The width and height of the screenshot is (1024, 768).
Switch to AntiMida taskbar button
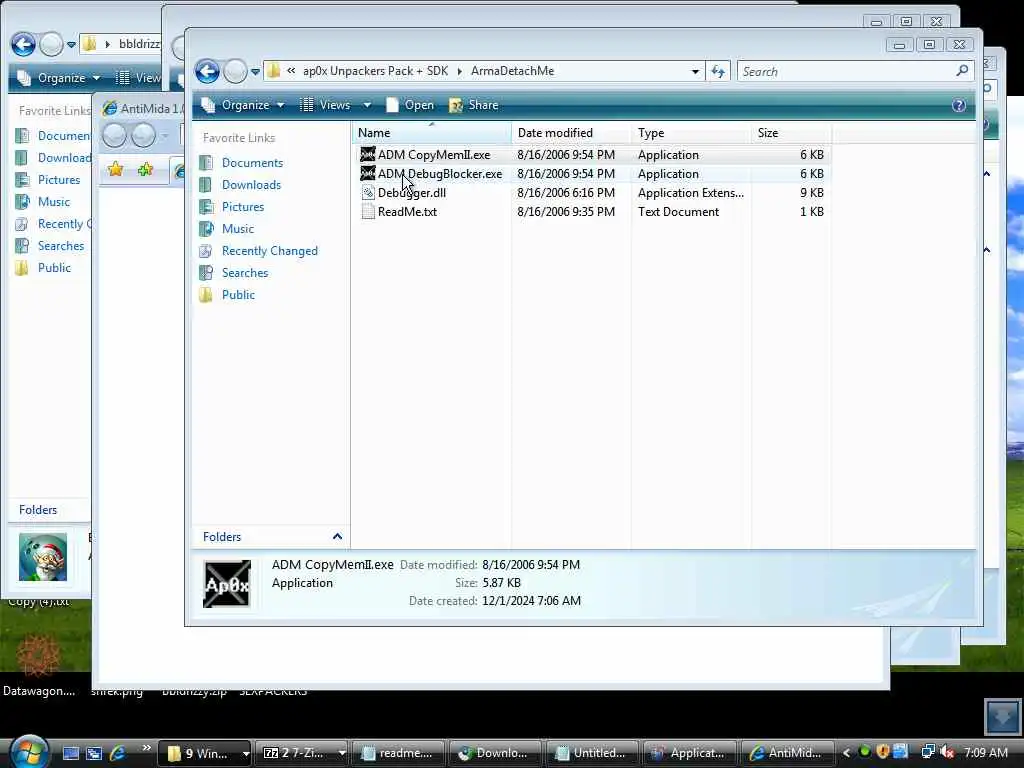click(x=787, y=753)
